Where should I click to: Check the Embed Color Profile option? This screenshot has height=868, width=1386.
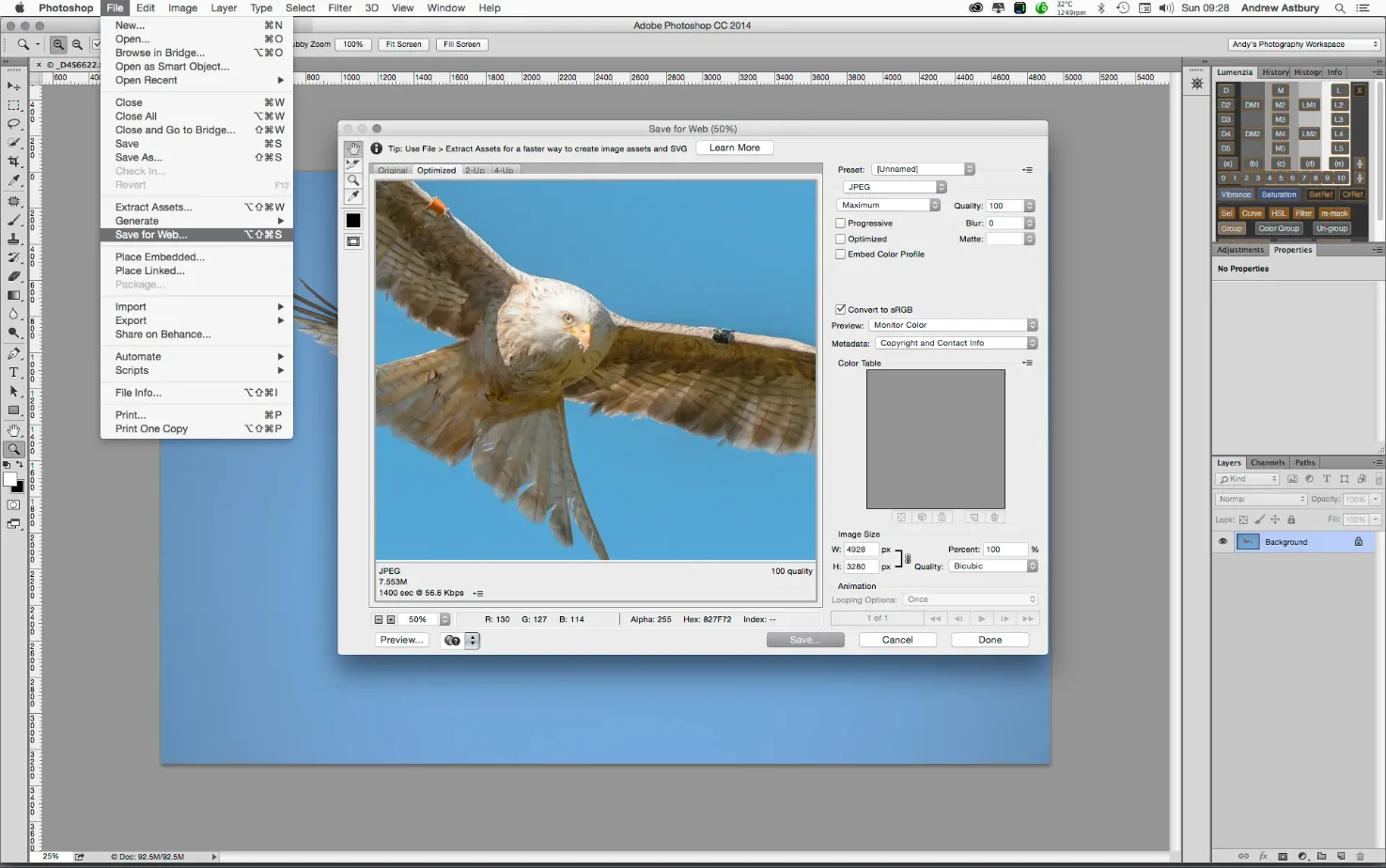[x=841, y=255]
